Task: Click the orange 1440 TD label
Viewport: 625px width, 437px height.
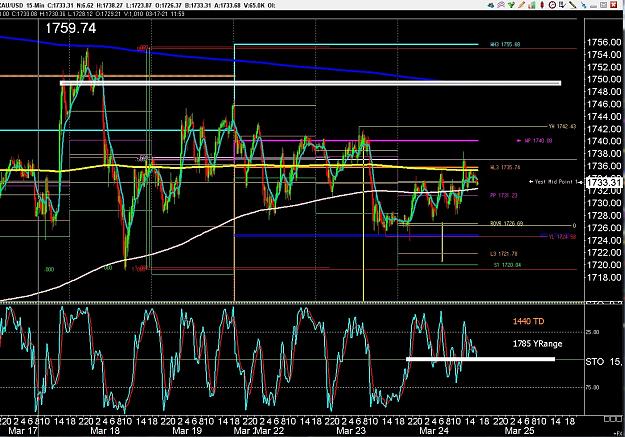Action: point(528,321)
